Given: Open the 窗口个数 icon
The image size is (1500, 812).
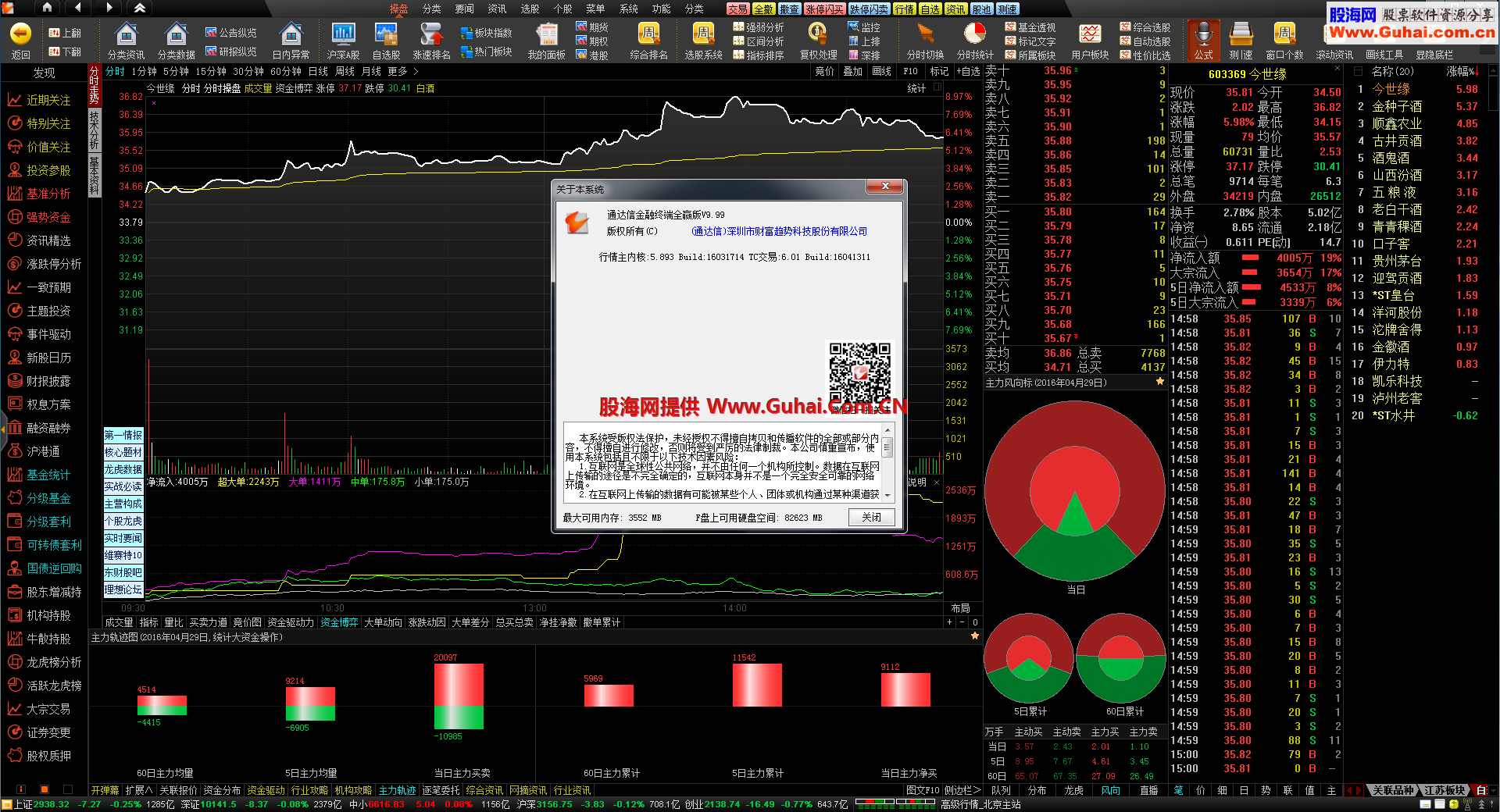Looking at the screenshot, I should (x=1284, y=34).
